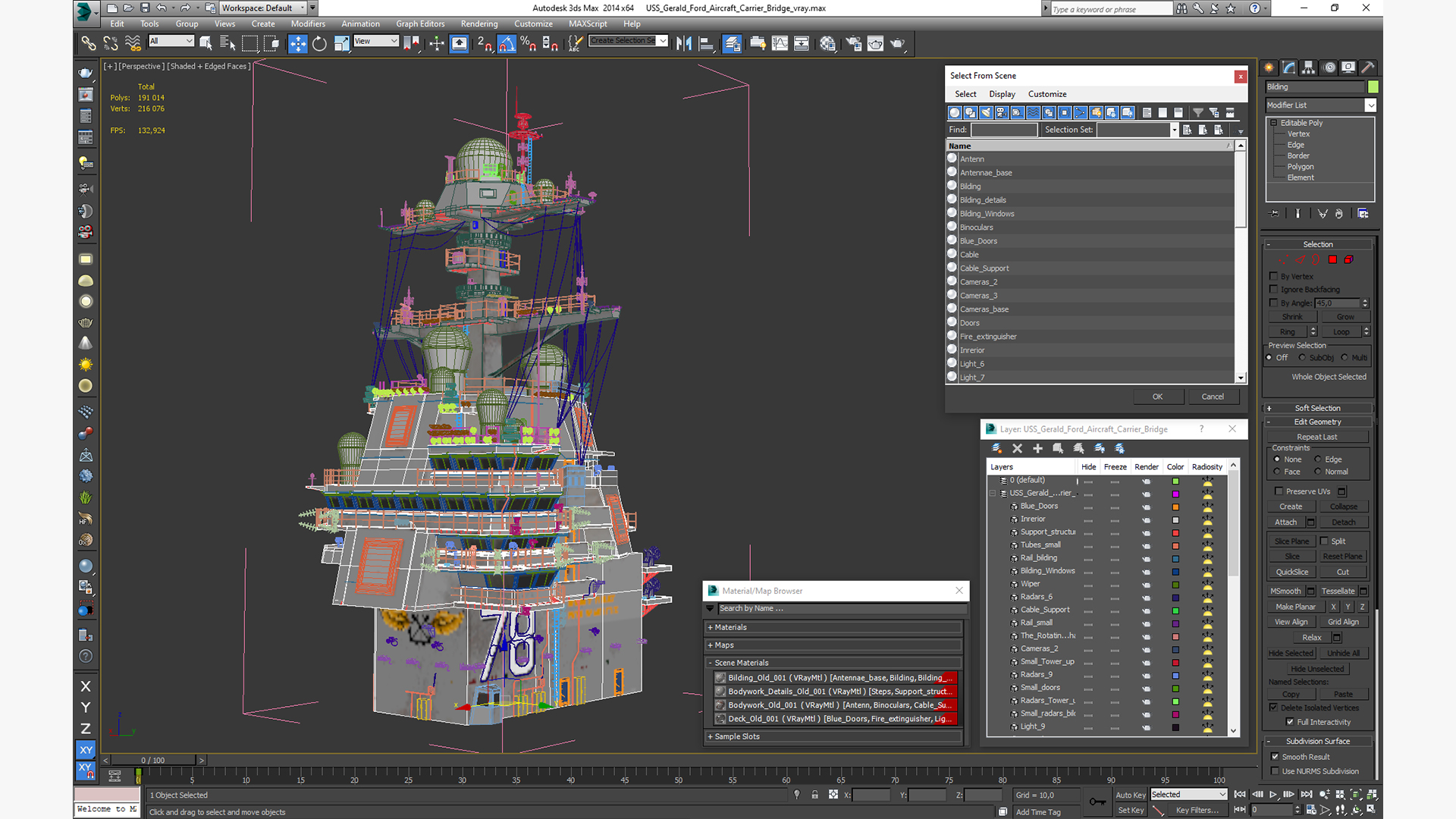1456x819 pixels.
Task: Open the Material Editor icon
Action: [x=827, y=43]
